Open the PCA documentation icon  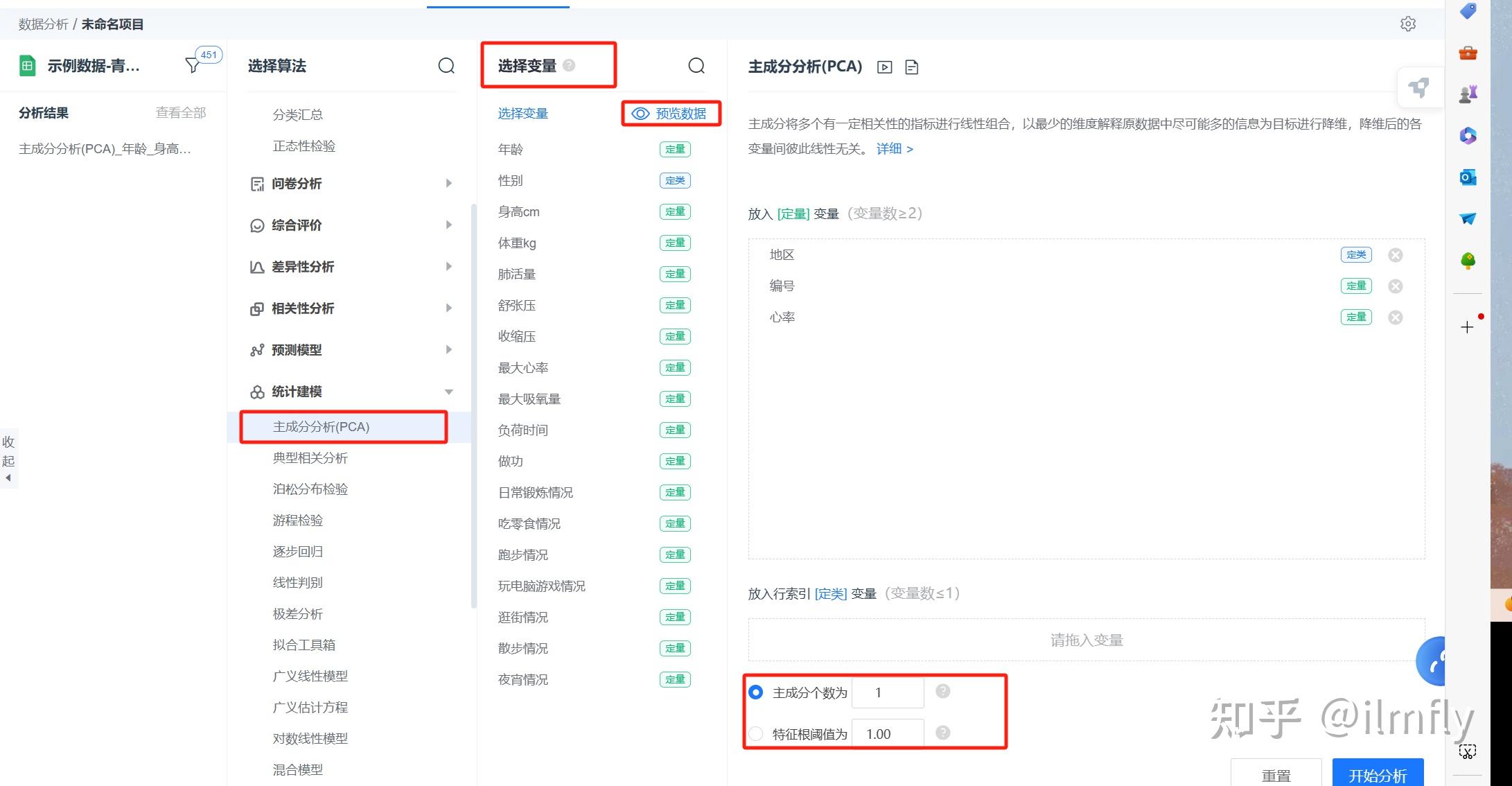911,67
